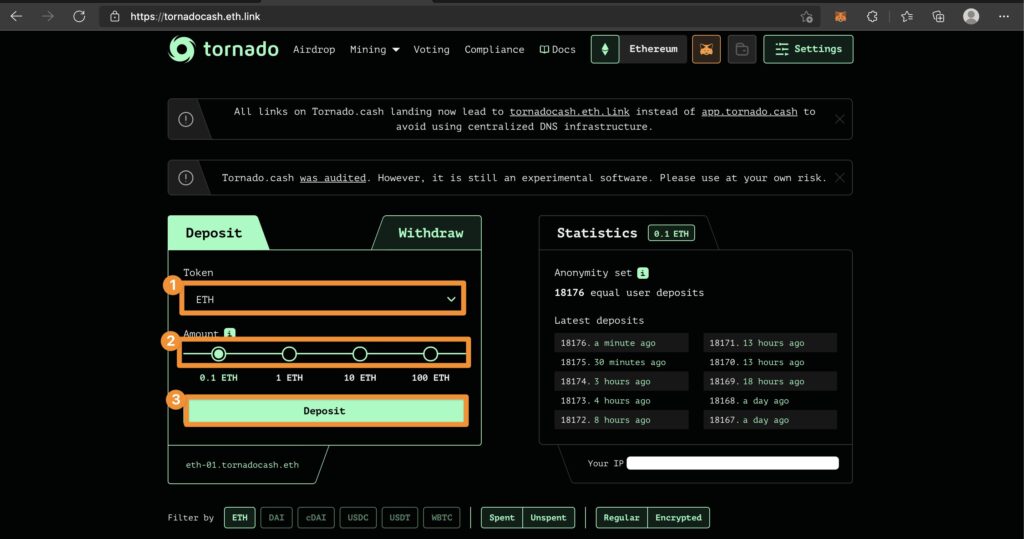Add page to favorites star icon

(x=807, y=17)
